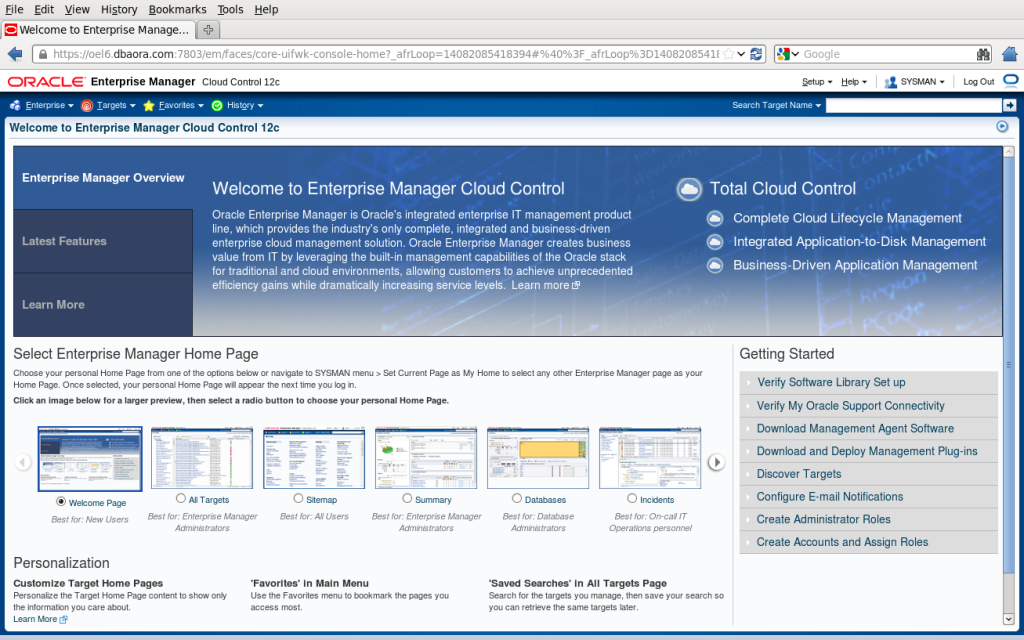Click the browser back arrow button
The image size is (1024, 640).
pos(15,54)
